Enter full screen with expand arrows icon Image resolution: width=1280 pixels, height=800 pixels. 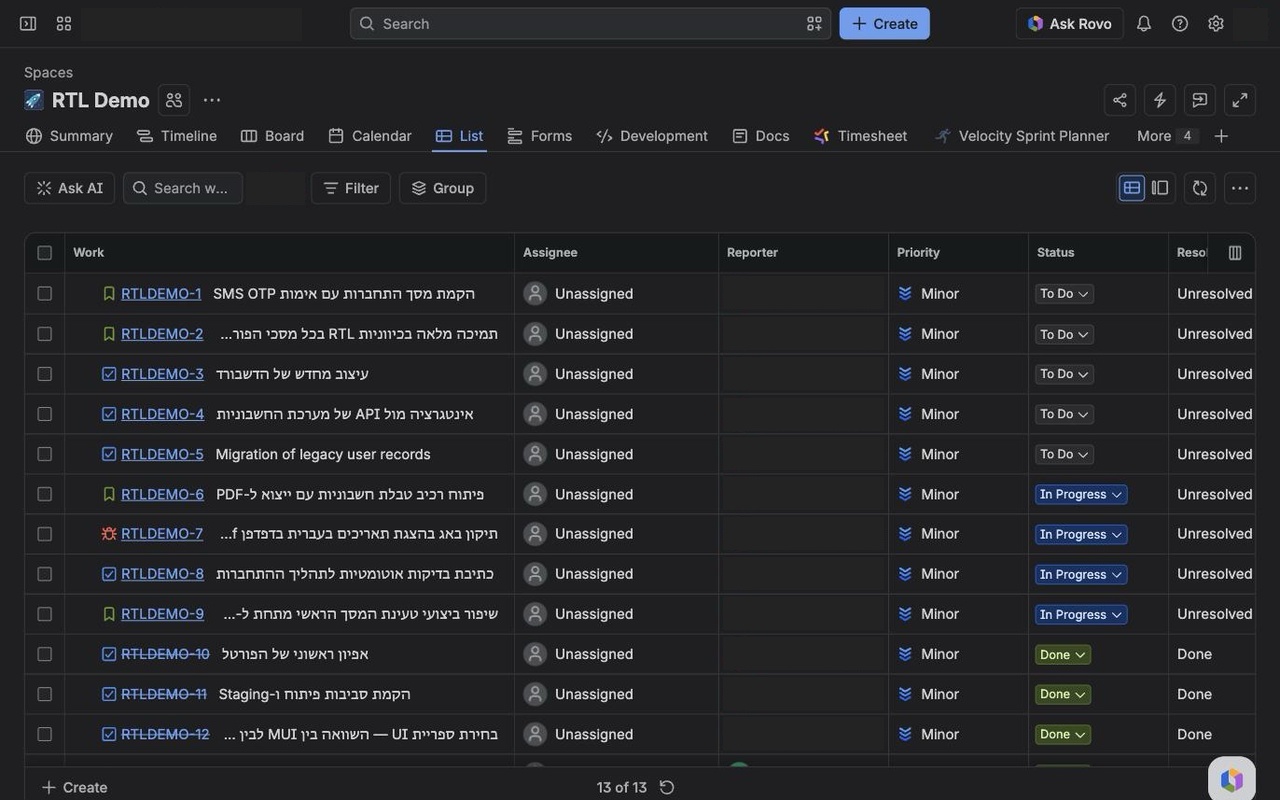(1240, 100)
